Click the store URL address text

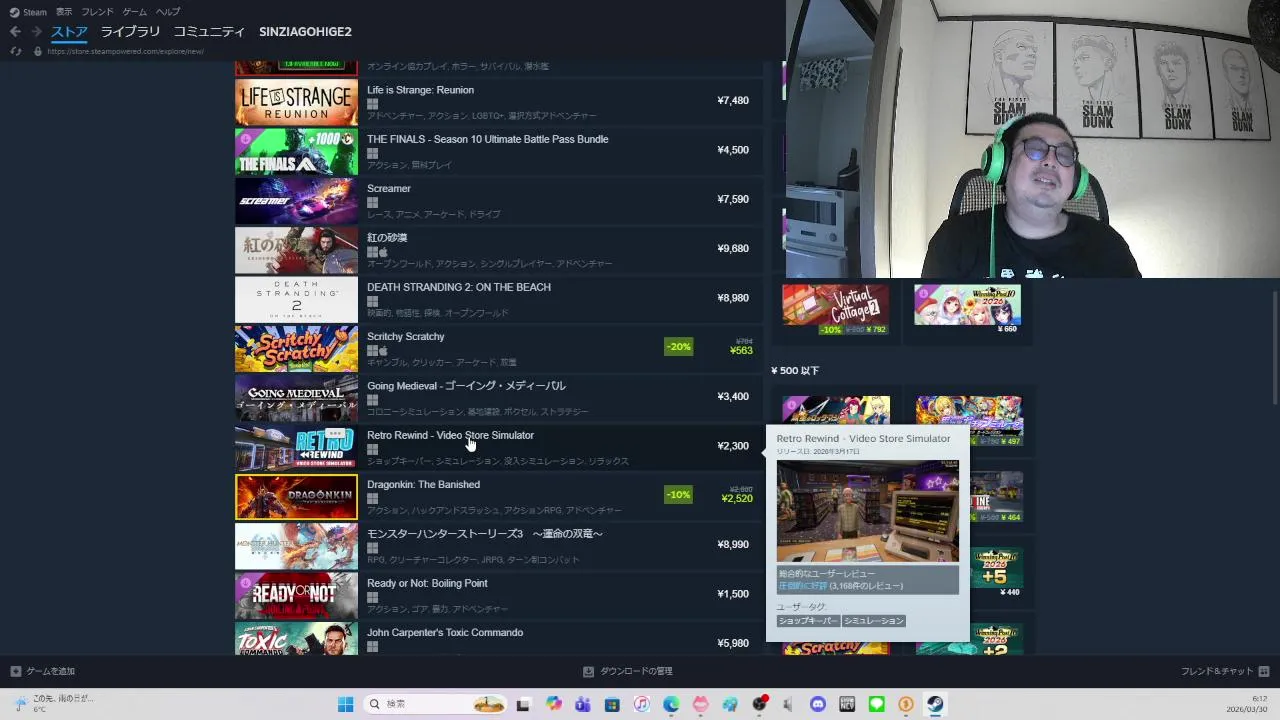pyautogui.click(x=125, y=51)
